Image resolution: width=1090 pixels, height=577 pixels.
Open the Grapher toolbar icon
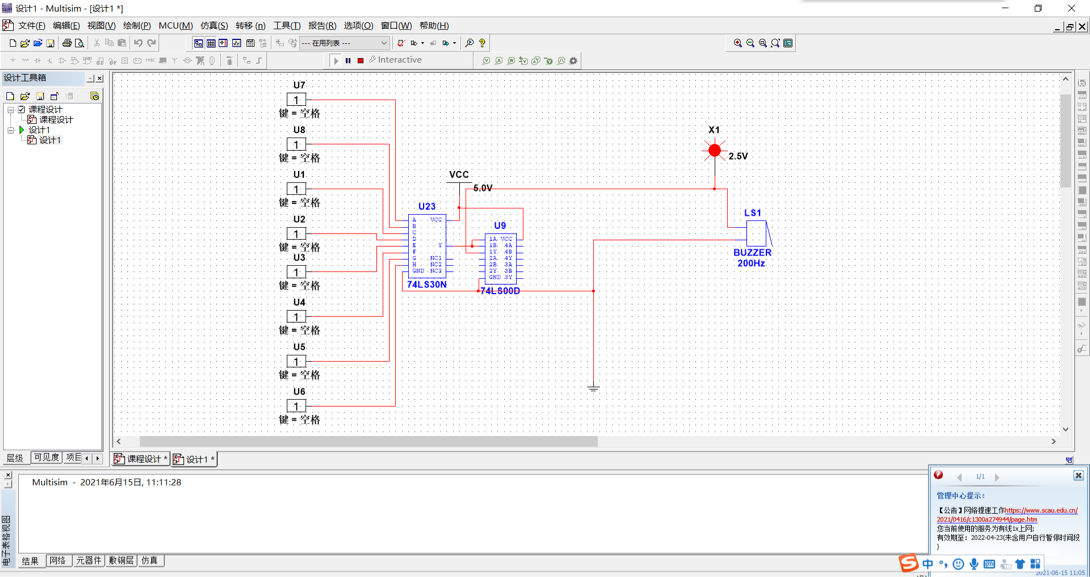pos(237,43)
